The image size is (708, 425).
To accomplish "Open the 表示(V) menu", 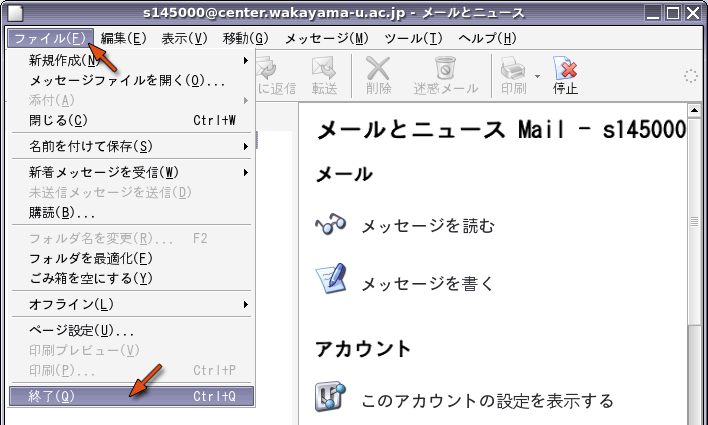I will point(185,38).
